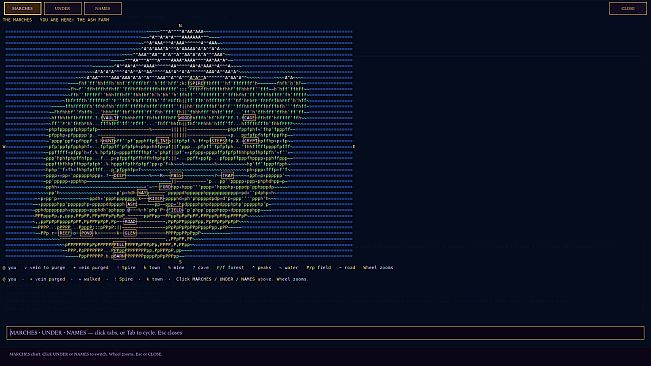The image size is (651, 366).
Task: Open the UNDER tab
Action: [x=63, y=8]
